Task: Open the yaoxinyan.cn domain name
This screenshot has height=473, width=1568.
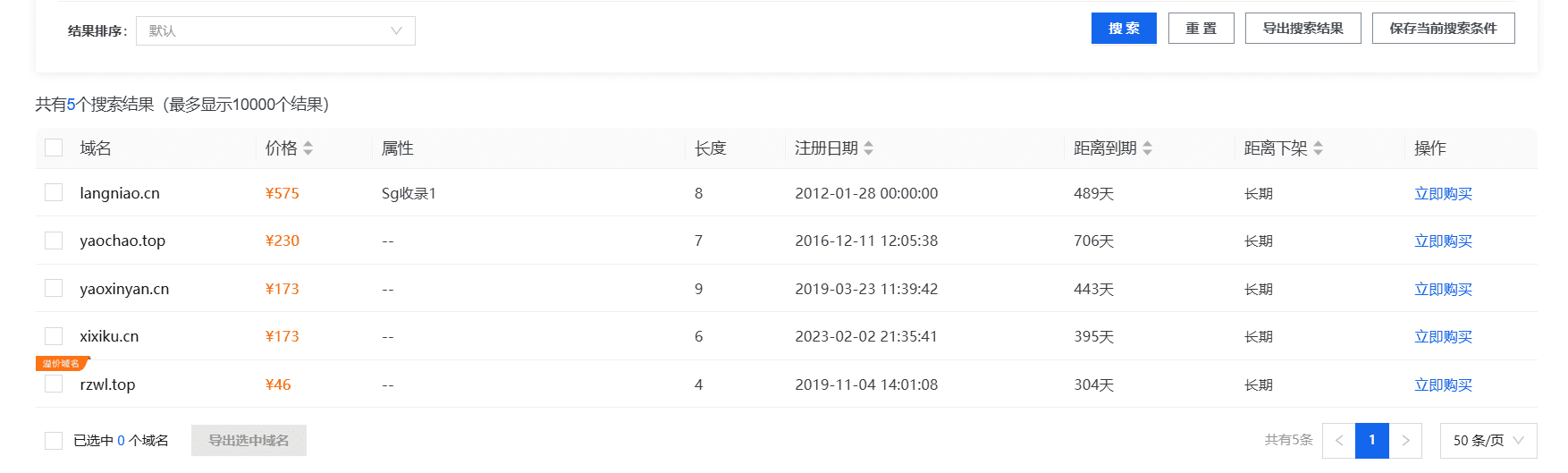Action: coord(124,289)
